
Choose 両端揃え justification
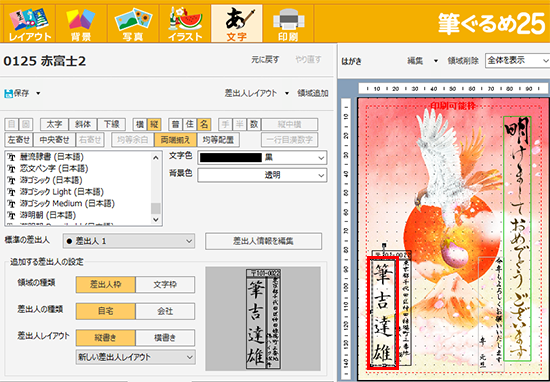tap(175, 140)
